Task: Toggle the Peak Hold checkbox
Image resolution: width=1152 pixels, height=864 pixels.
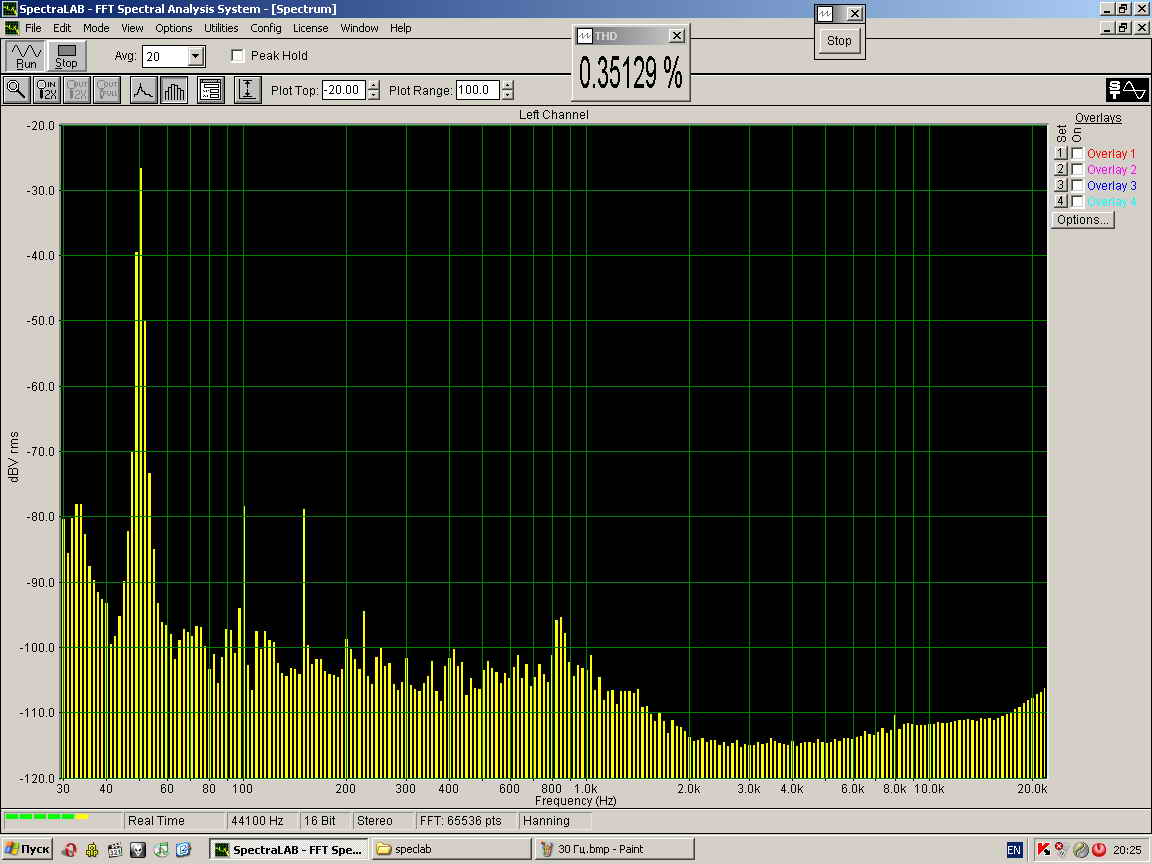Action: coord(237,56)
